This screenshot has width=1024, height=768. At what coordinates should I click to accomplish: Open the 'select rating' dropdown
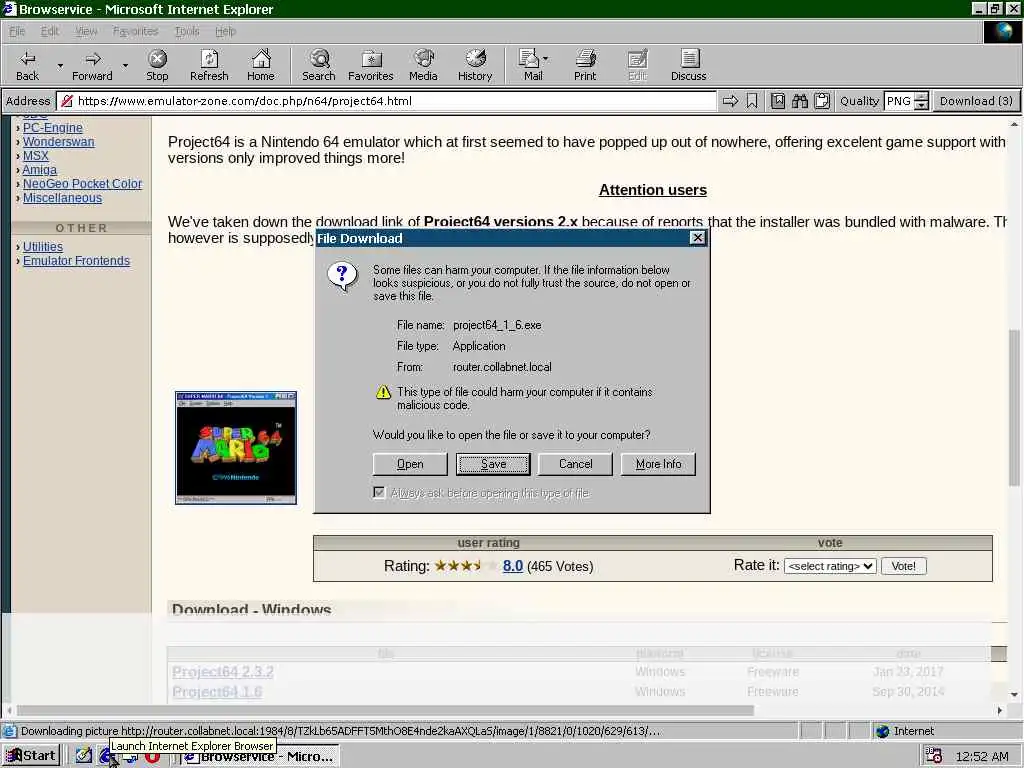point(830,566)
